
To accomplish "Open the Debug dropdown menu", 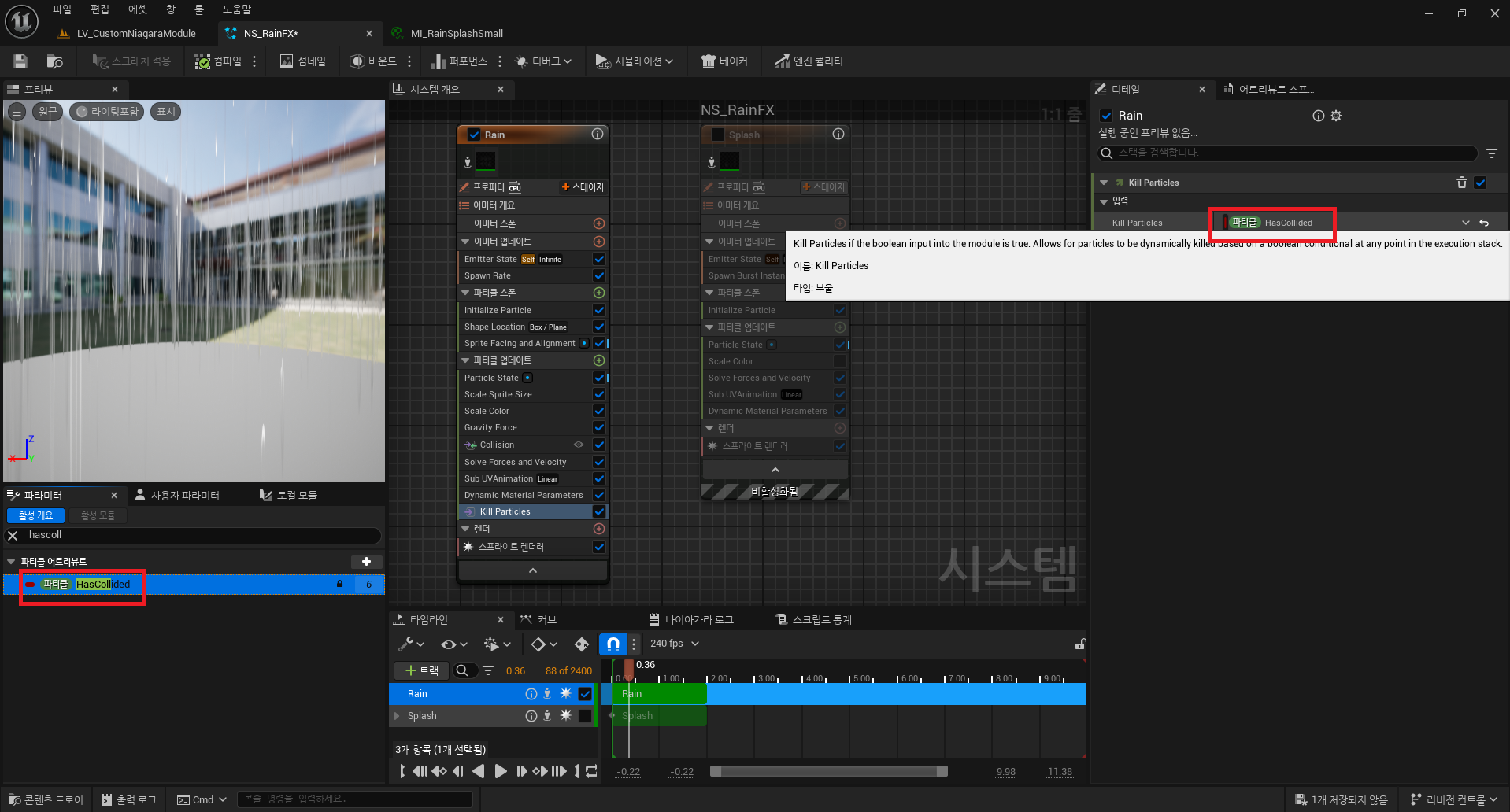I will (x=543, y=61).
